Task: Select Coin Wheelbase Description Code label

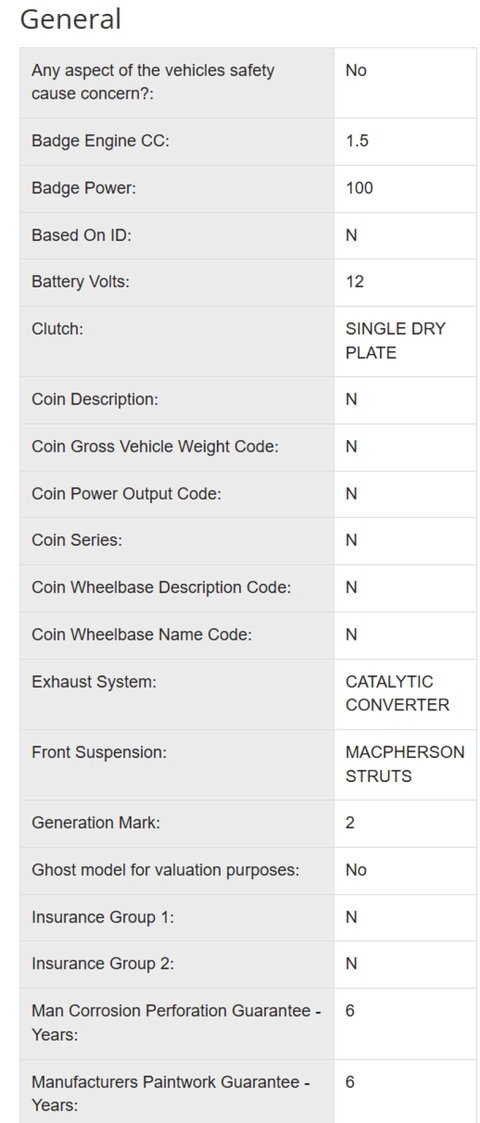Action: point(161,588)
